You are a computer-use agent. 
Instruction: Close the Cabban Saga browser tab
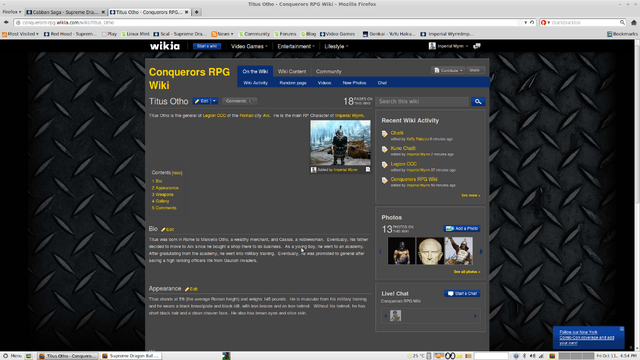coord(103,12)
